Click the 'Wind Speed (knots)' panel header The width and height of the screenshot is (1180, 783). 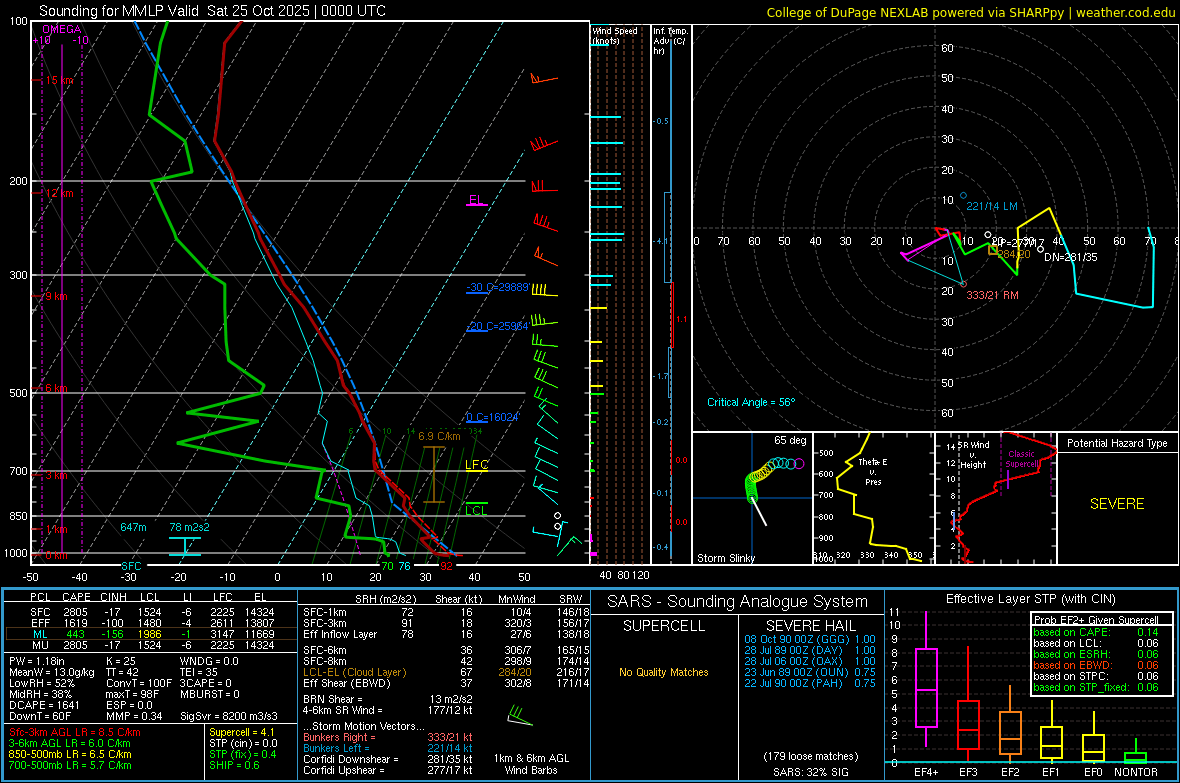[614, 35]
